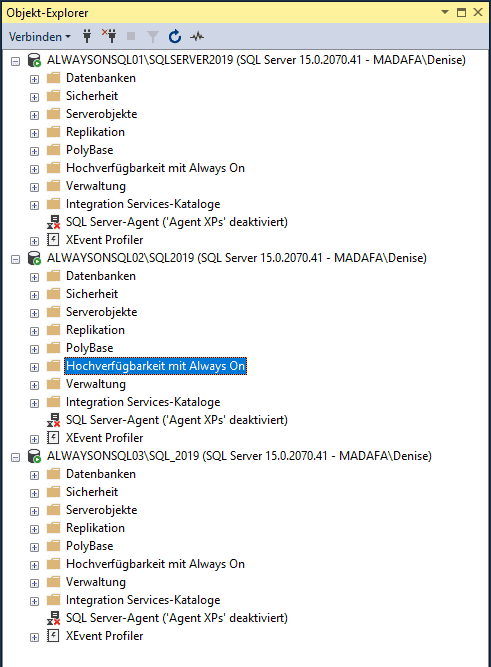This screenshot has width=491, height=667.
Task: Click SQL Server-Agent icon under ALWAYSONSQL01
Action: click(x=53, y=222)
